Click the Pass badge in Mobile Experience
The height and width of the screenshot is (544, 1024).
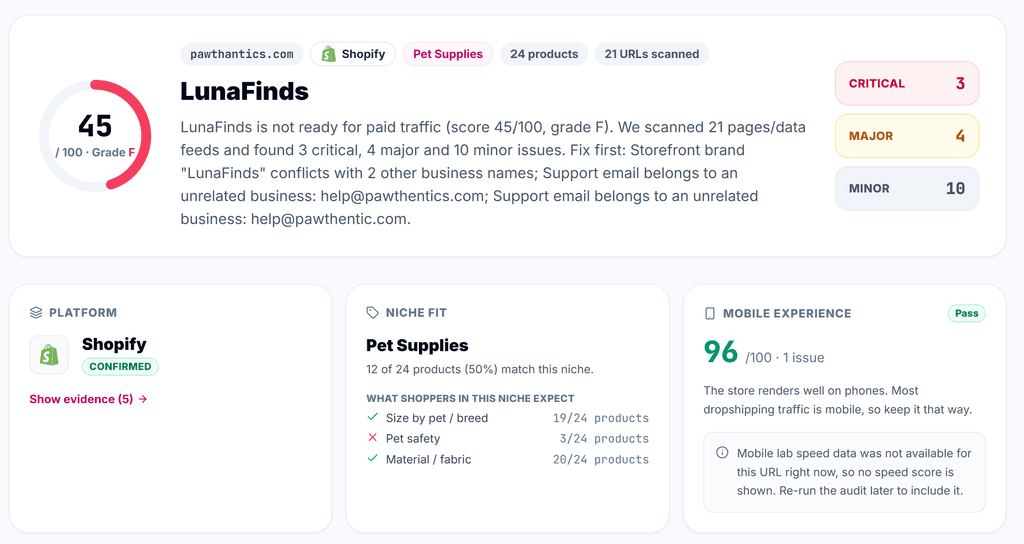pos(967,313)
